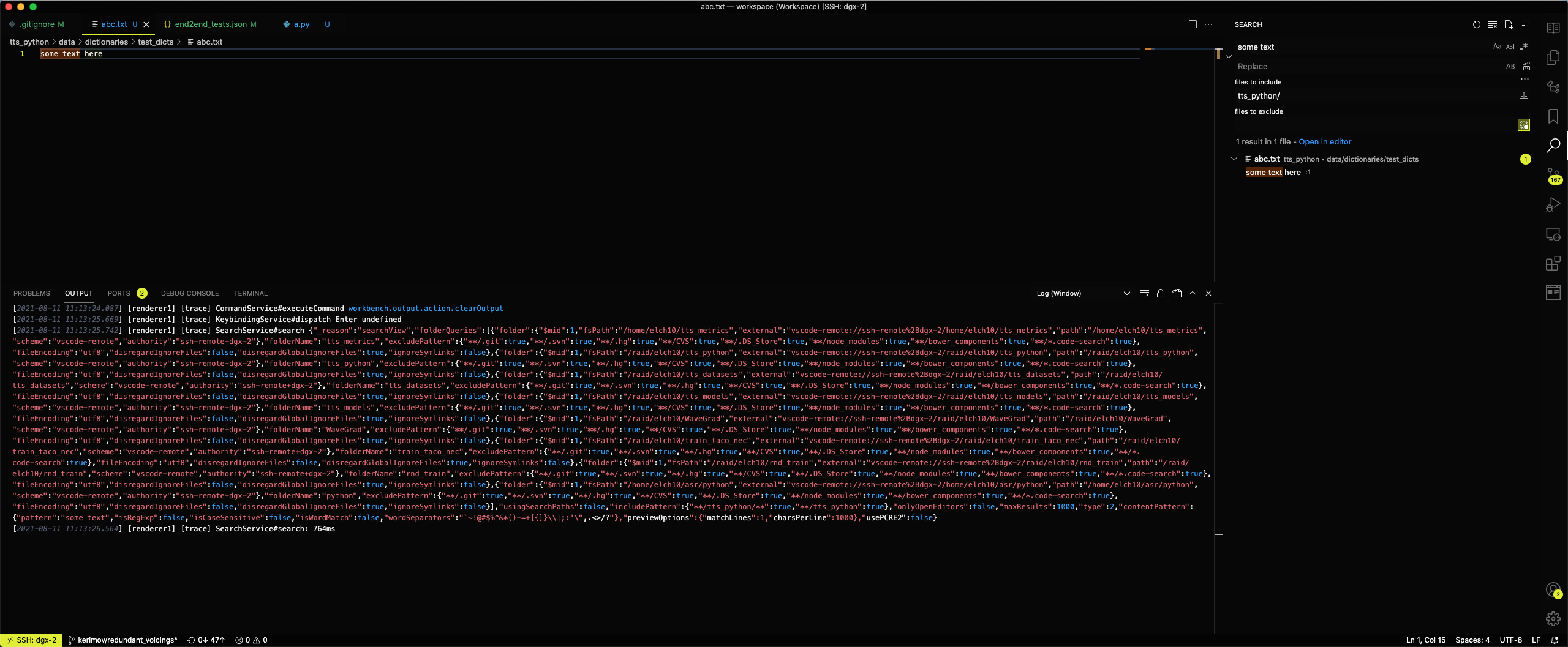Toggle Use Regular Expression in search
The height and width of the screenshot is (647, 1568).
point(1524,47)
